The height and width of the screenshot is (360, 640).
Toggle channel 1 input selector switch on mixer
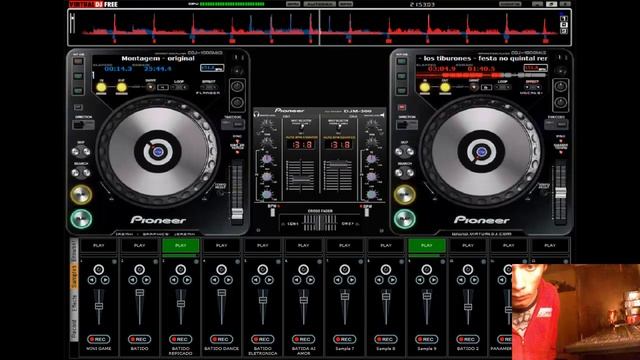point(301,127)
